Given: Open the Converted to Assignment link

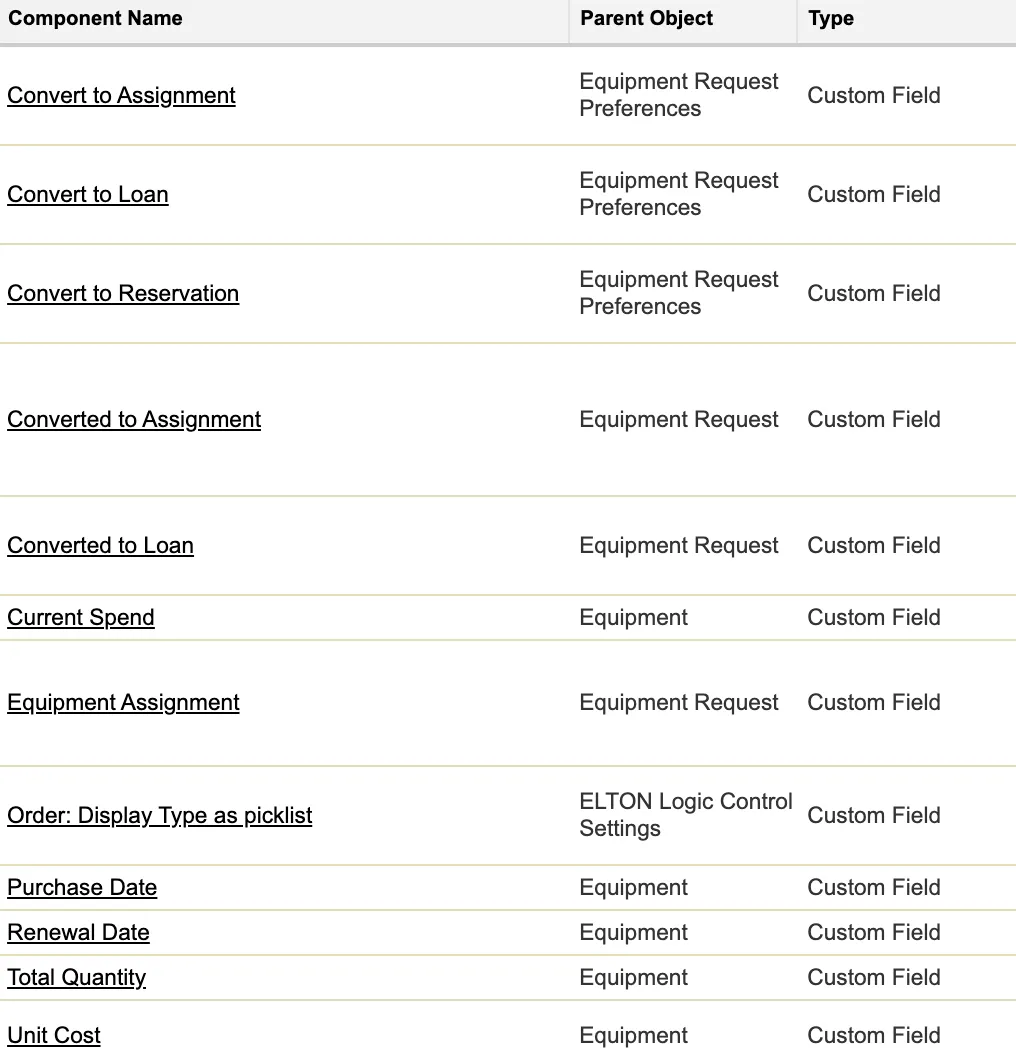Looking at the screenshot, I should tap(134, 420).
